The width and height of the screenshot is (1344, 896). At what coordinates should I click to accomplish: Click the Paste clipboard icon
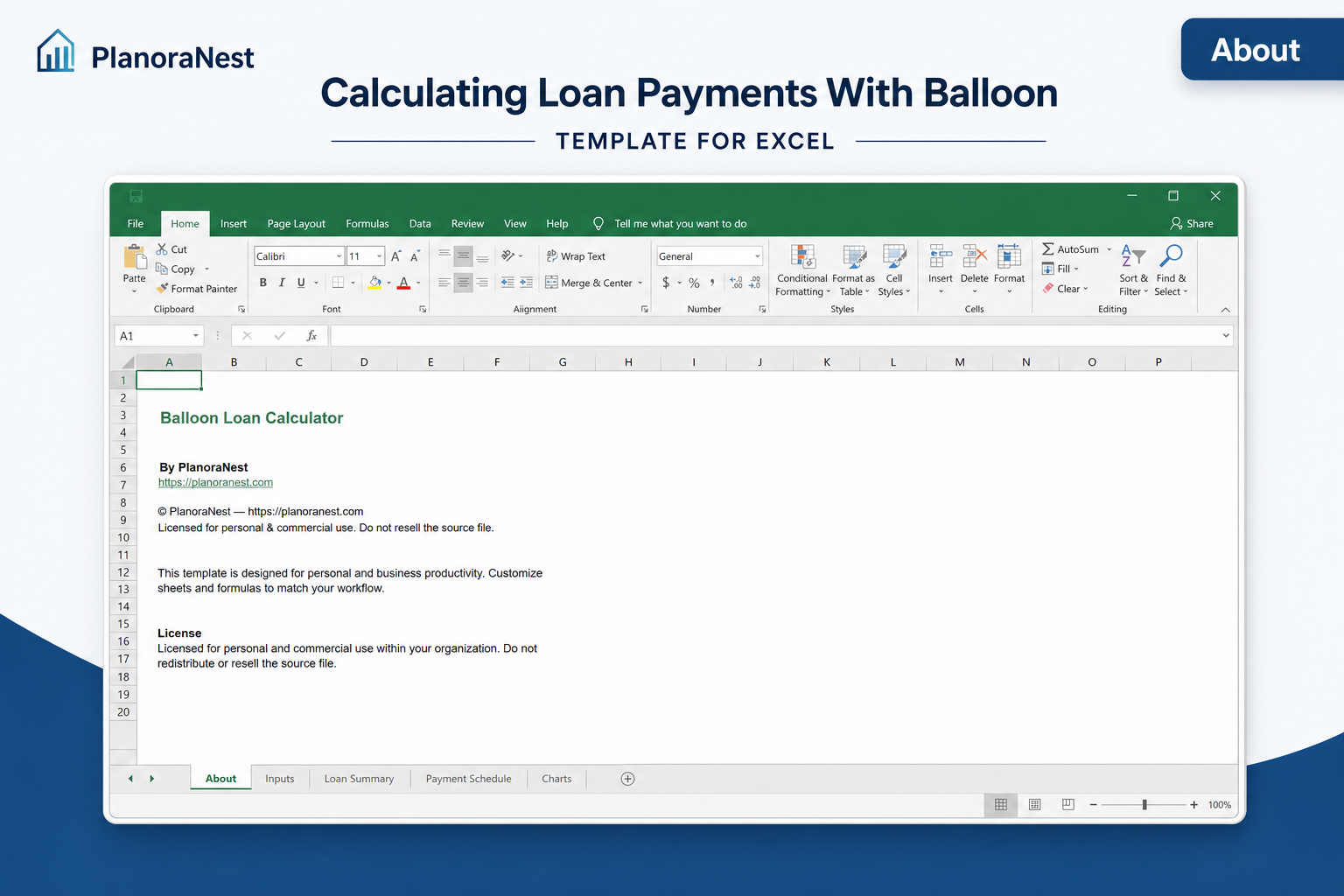(135, 257)
